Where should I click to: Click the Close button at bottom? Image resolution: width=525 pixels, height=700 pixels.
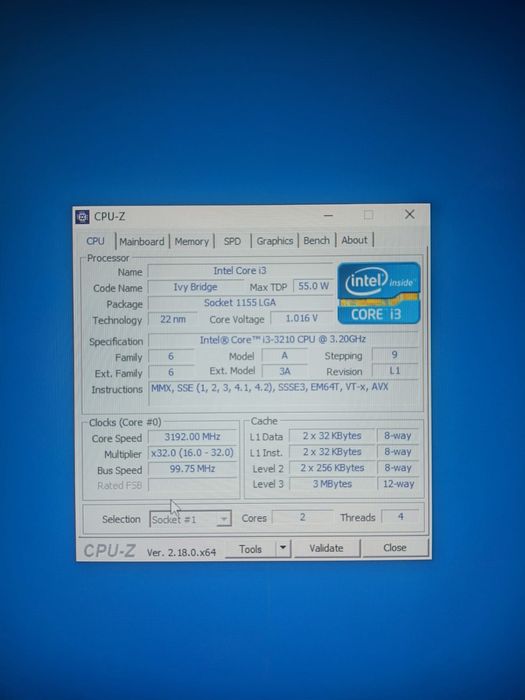[x=395, y=547]
